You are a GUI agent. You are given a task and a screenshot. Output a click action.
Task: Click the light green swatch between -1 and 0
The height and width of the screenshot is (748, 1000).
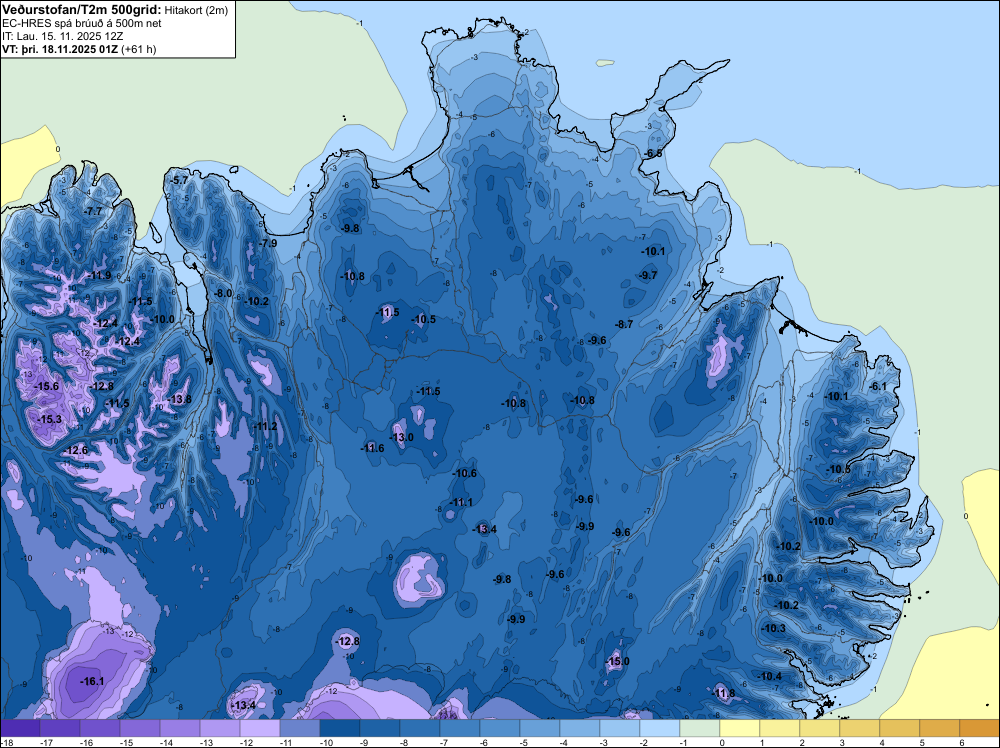700,728
